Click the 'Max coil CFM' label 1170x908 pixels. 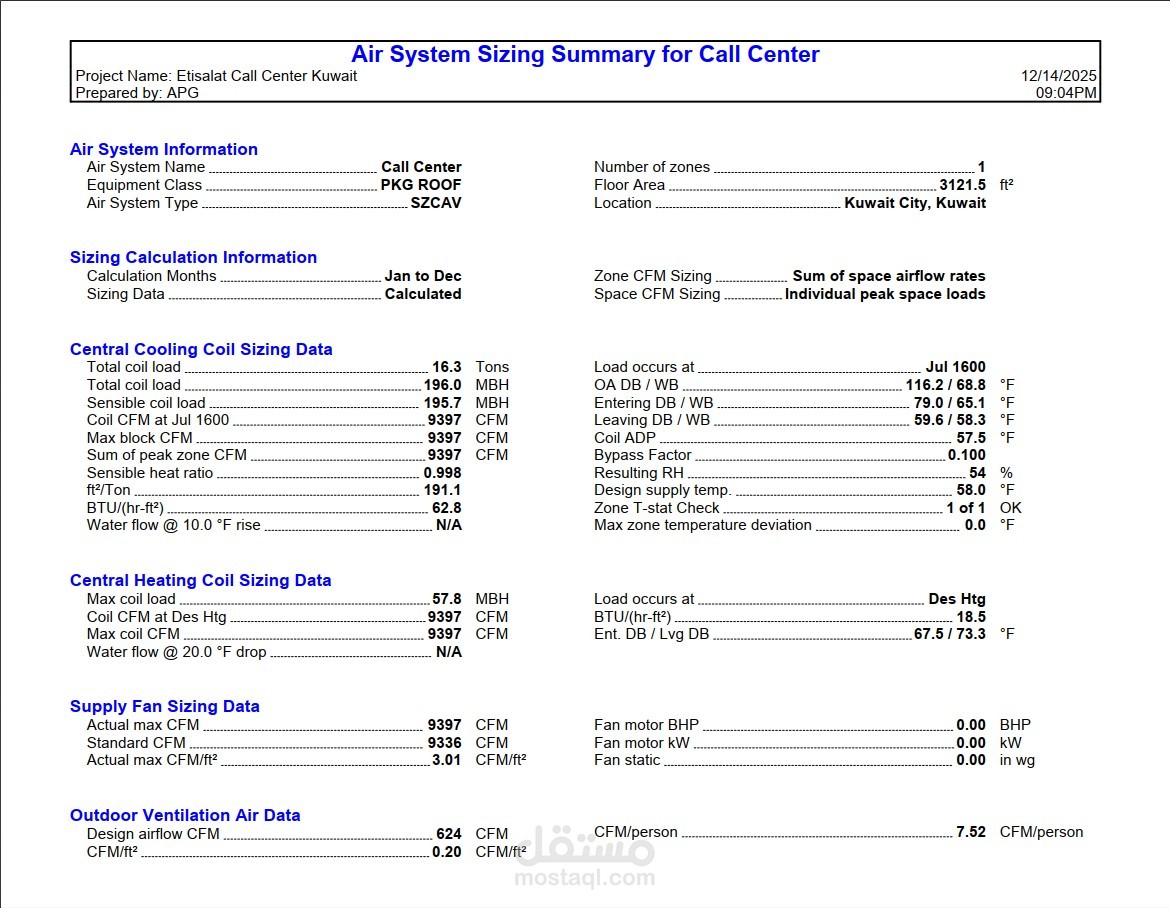(x=134, y=634)
